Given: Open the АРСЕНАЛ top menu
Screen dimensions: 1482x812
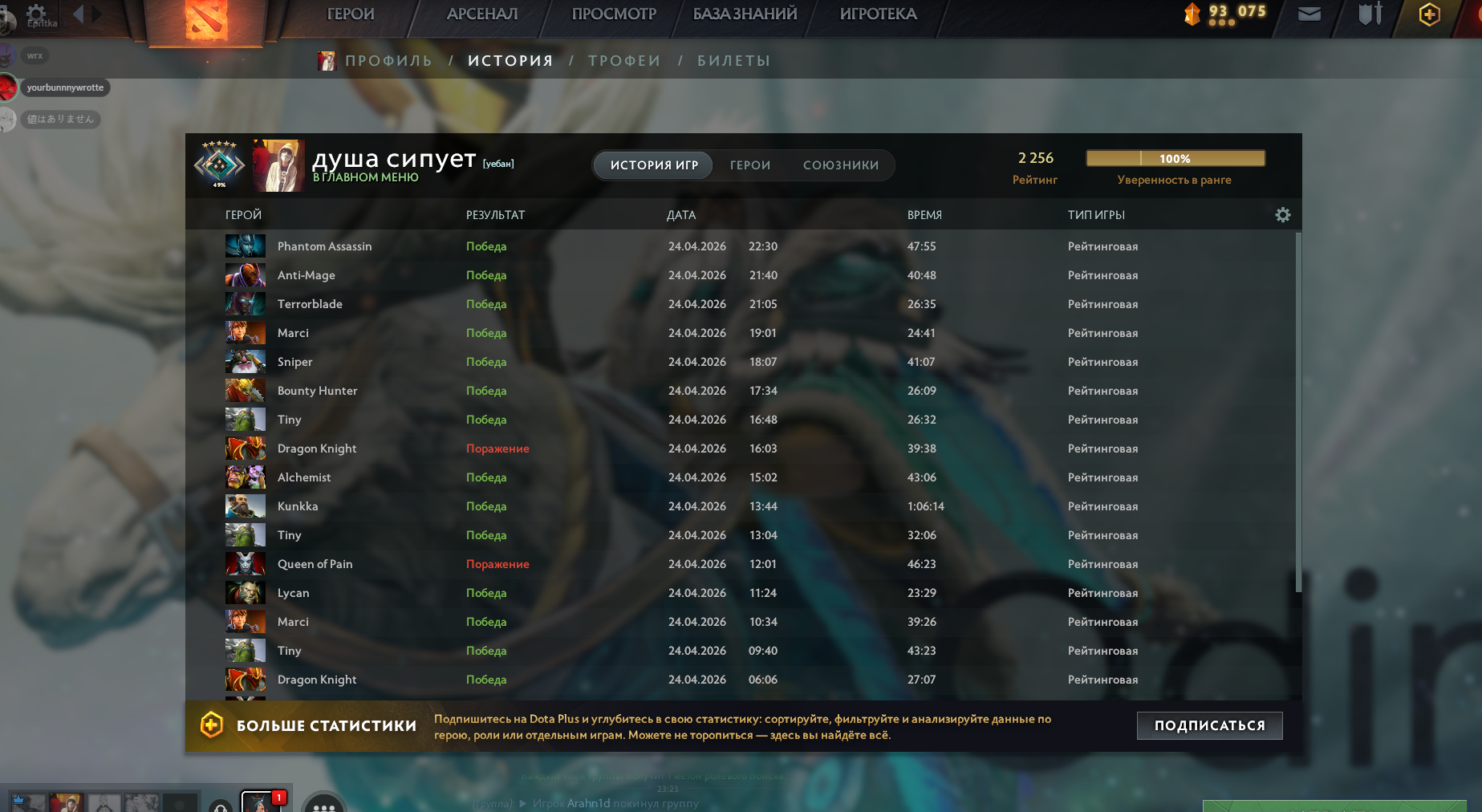Looking at the screenshot, I should [482, 14].
